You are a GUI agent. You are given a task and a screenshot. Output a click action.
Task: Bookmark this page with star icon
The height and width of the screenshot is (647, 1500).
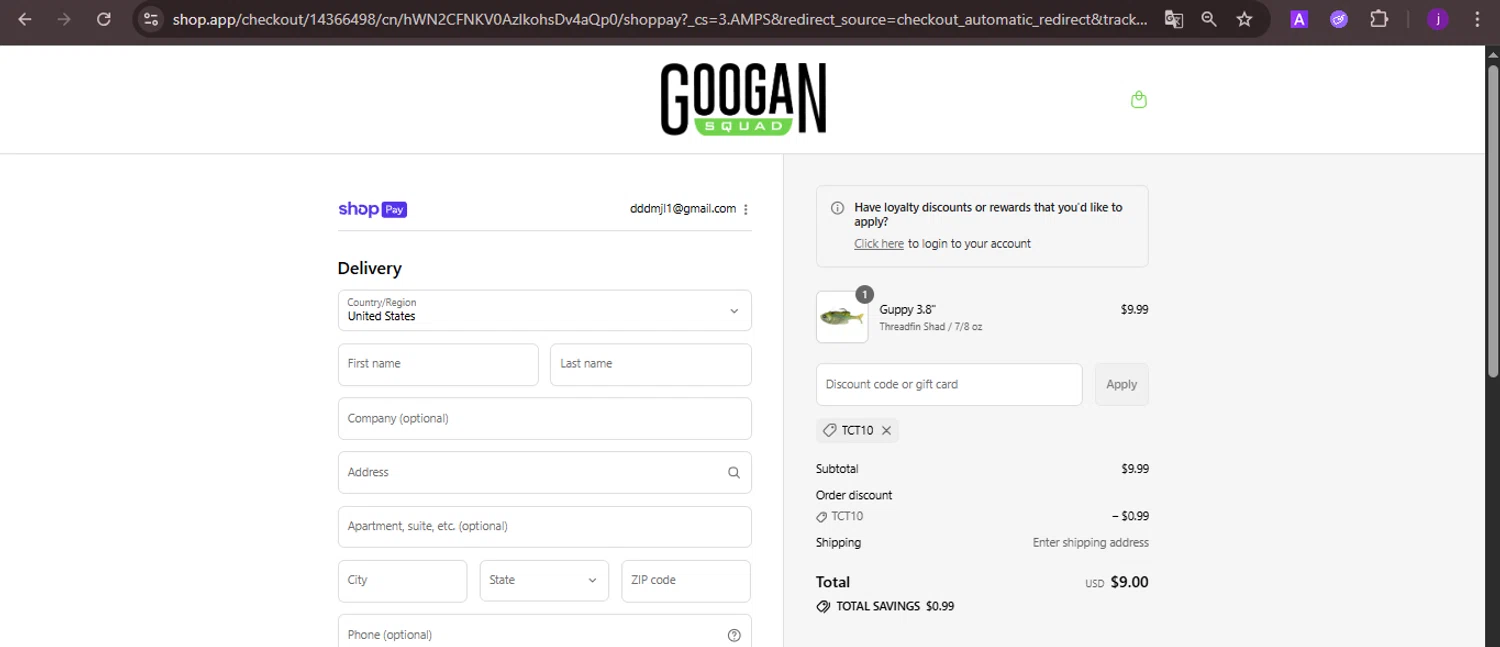1244,19
